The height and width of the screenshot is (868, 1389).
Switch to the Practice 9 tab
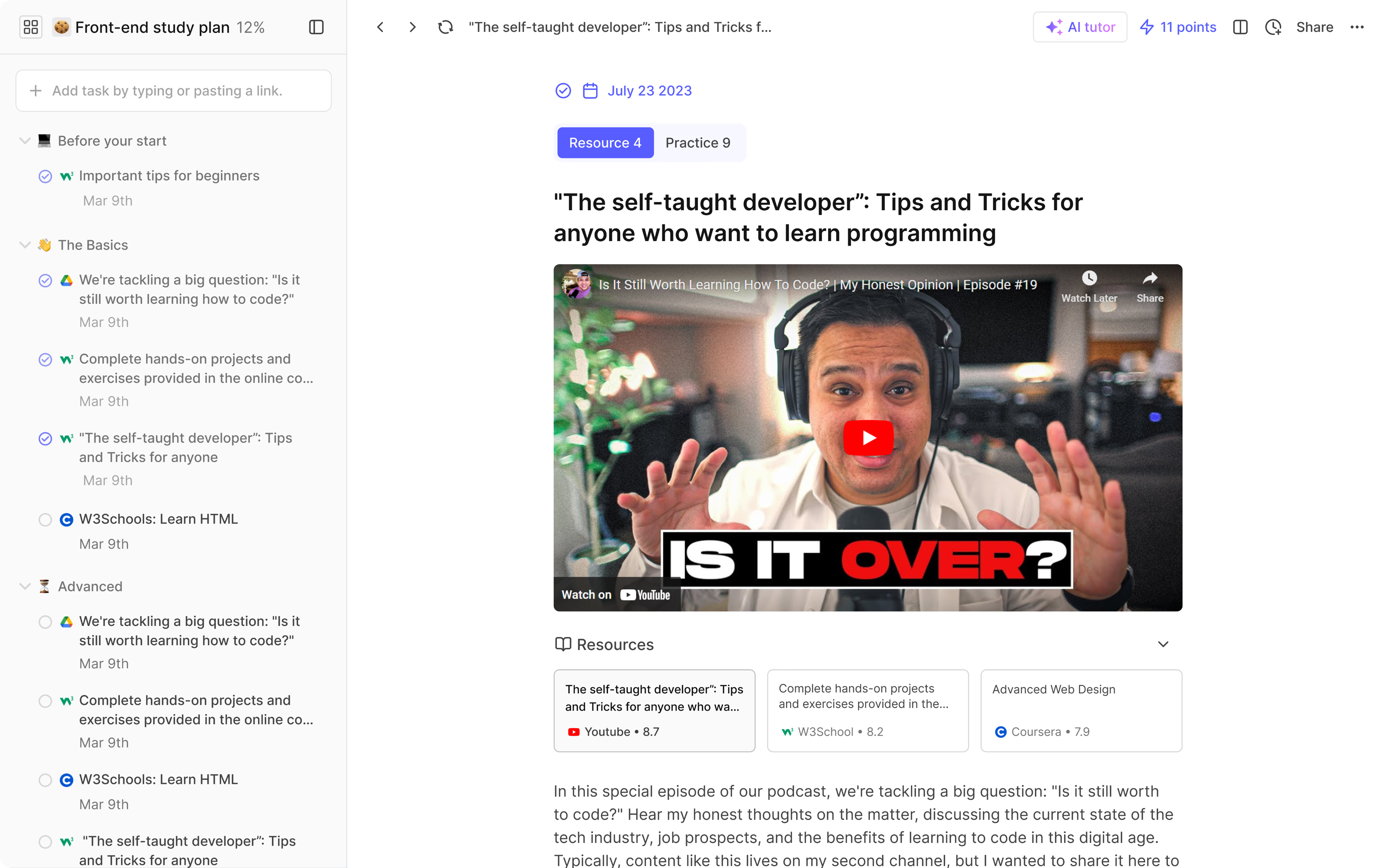click(697, 142)
